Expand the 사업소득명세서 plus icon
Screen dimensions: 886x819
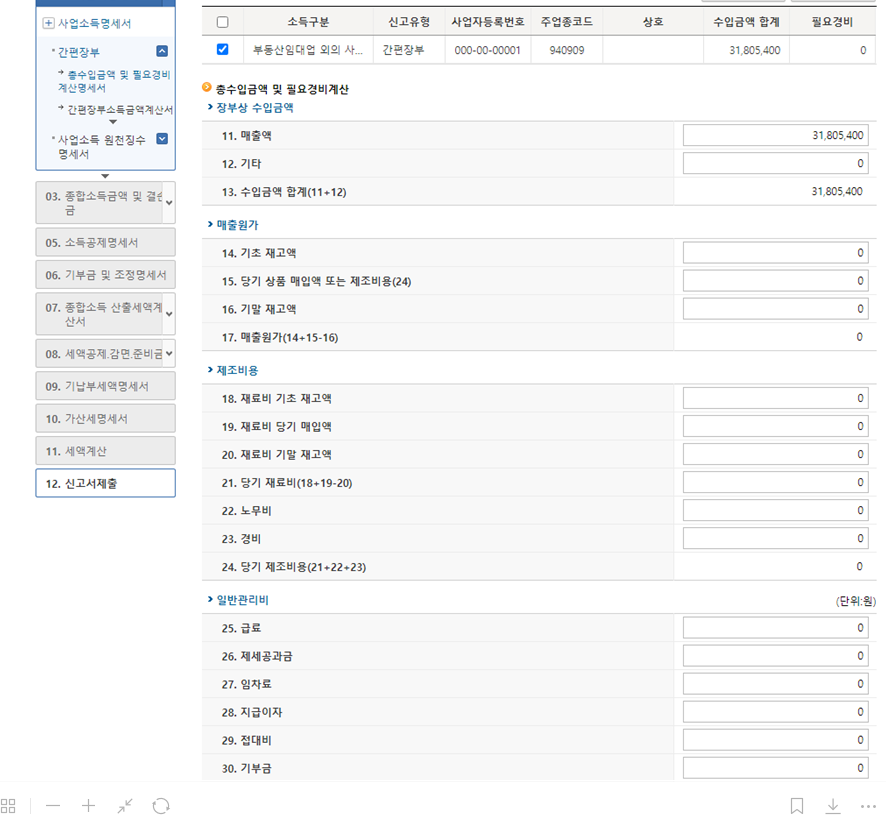pos(48,23)
